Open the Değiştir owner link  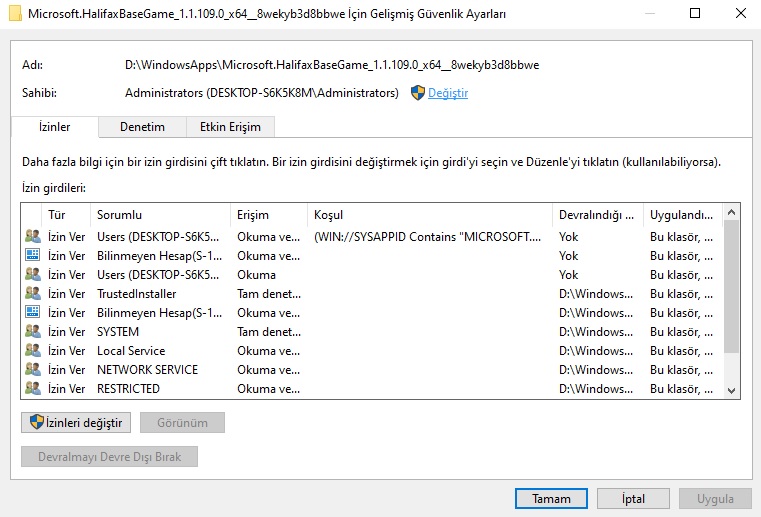(448, 93)
